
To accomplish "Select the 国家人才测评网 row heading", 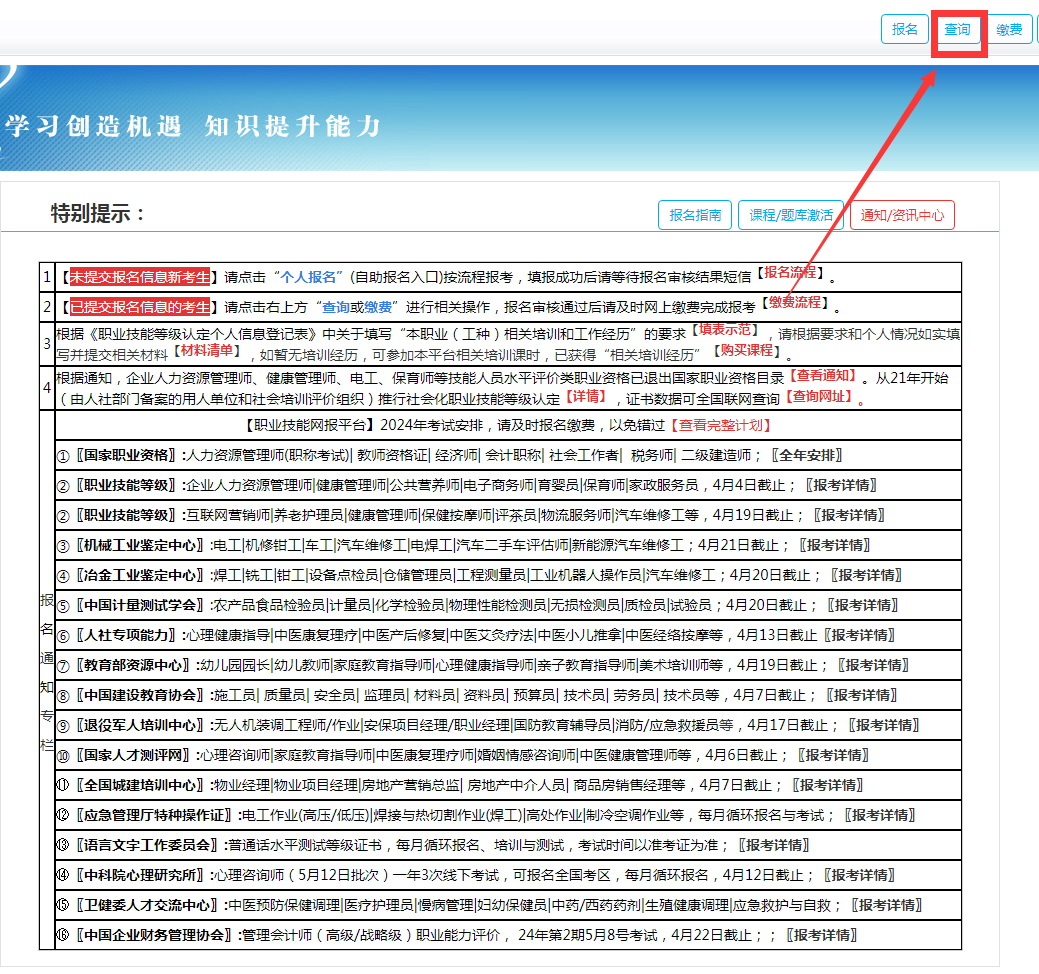I will [133, 755].
